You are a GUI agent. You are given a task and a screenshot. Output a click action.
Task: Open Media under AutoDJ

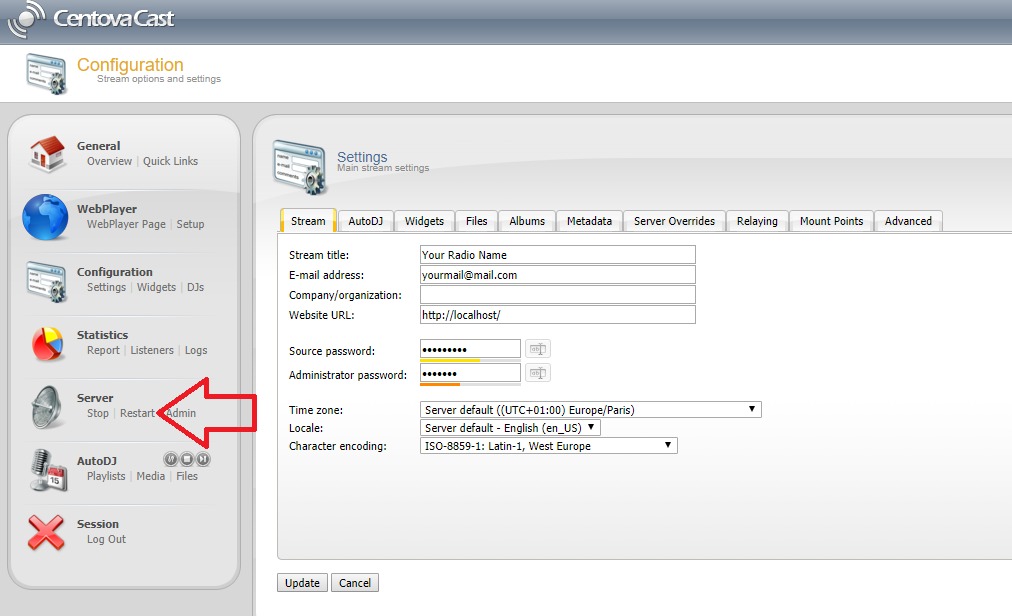150,476
